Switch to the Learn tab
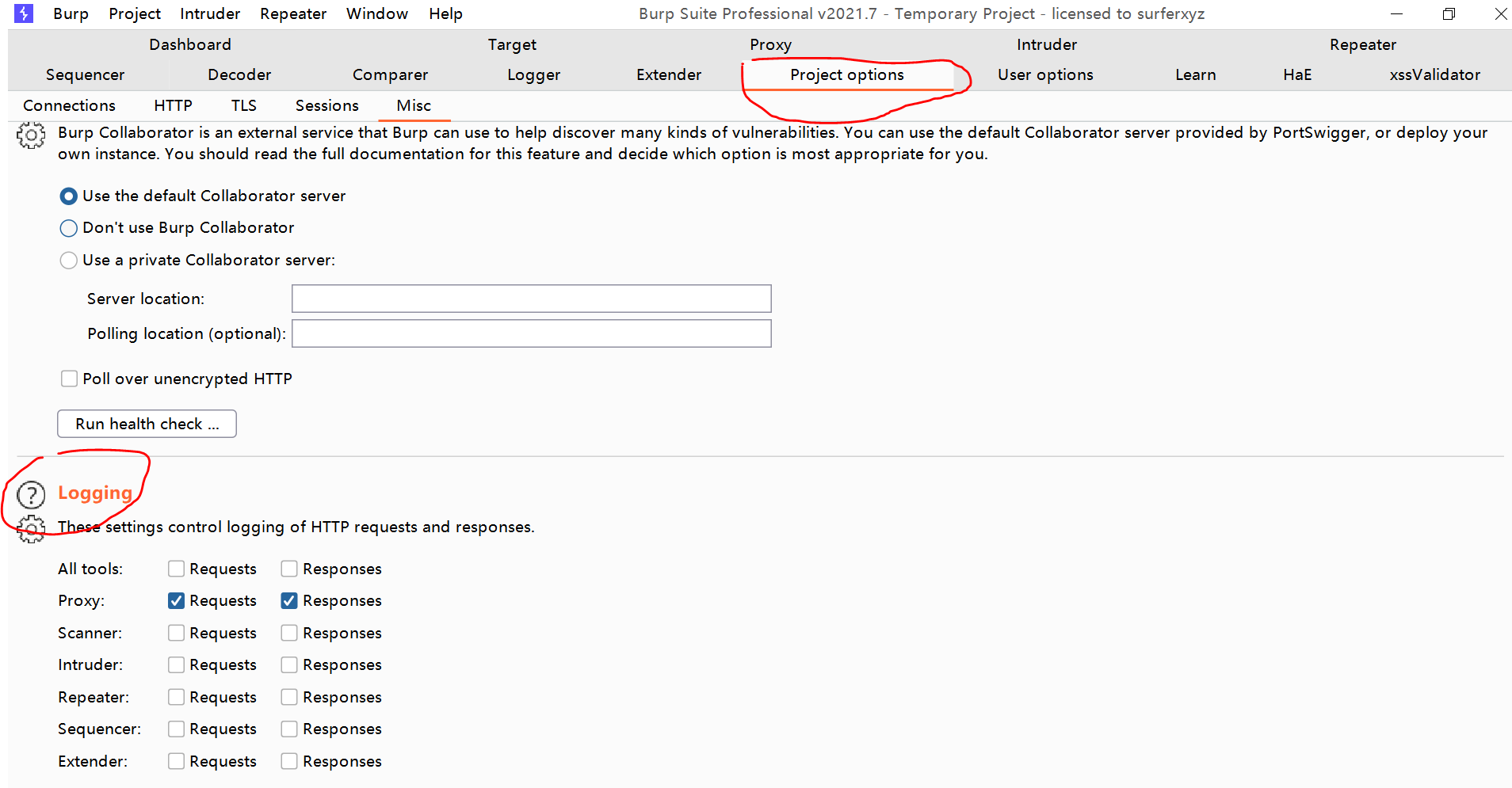Image resolution: width=1512 pixels, height=788 pixels. [x=1195, y=74]
